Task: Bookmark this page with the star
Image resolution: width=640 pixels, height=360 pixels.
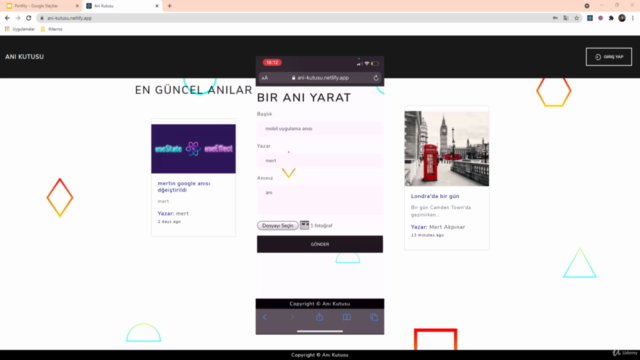Action: 576,18
